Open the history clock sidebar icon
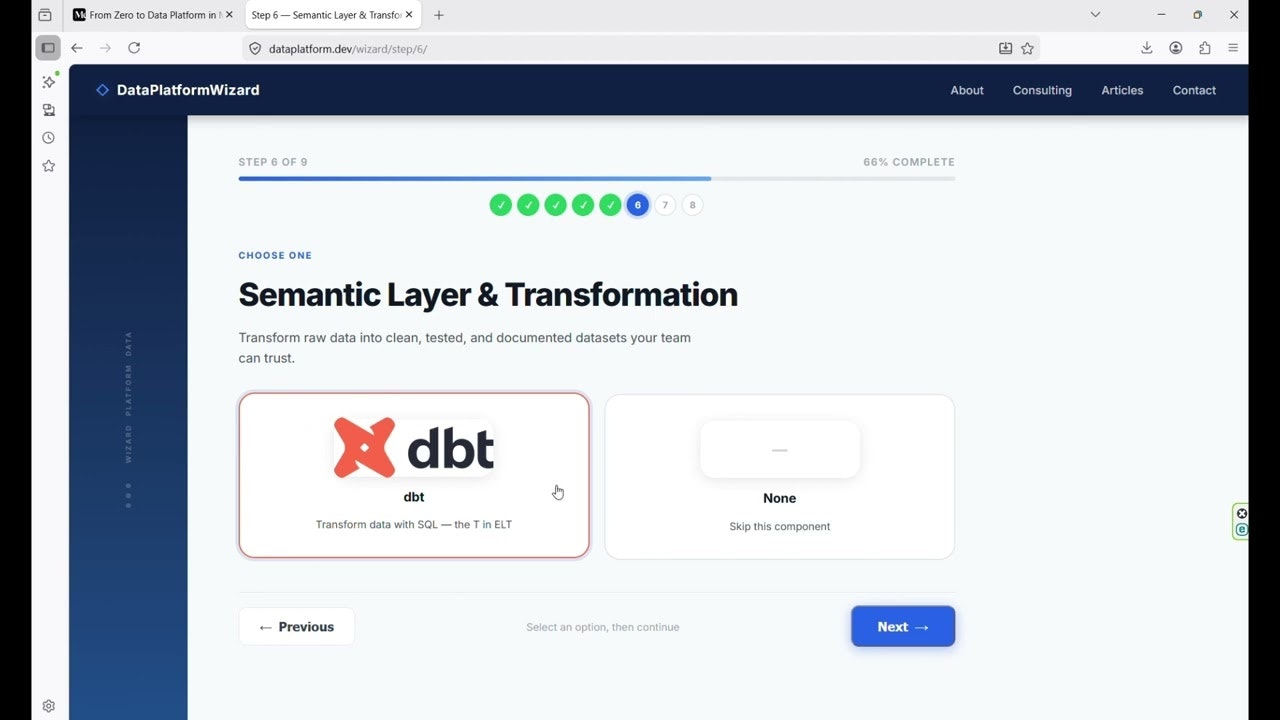This screenshot has width=1280, height=720. point(48,138)
